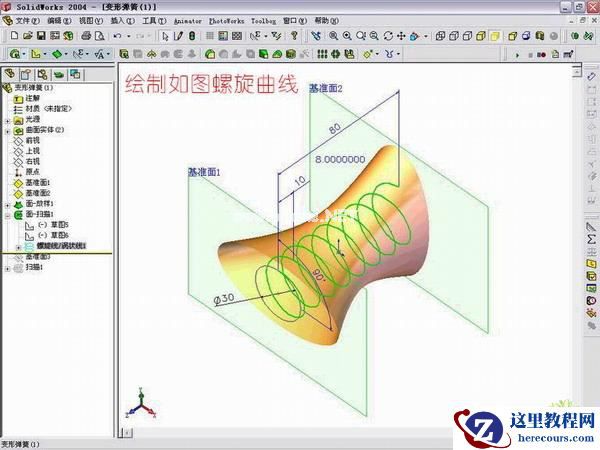Screen dimensions: 600x450
Task: Open the View Orientation dropdown arrow
Action: 426,36
